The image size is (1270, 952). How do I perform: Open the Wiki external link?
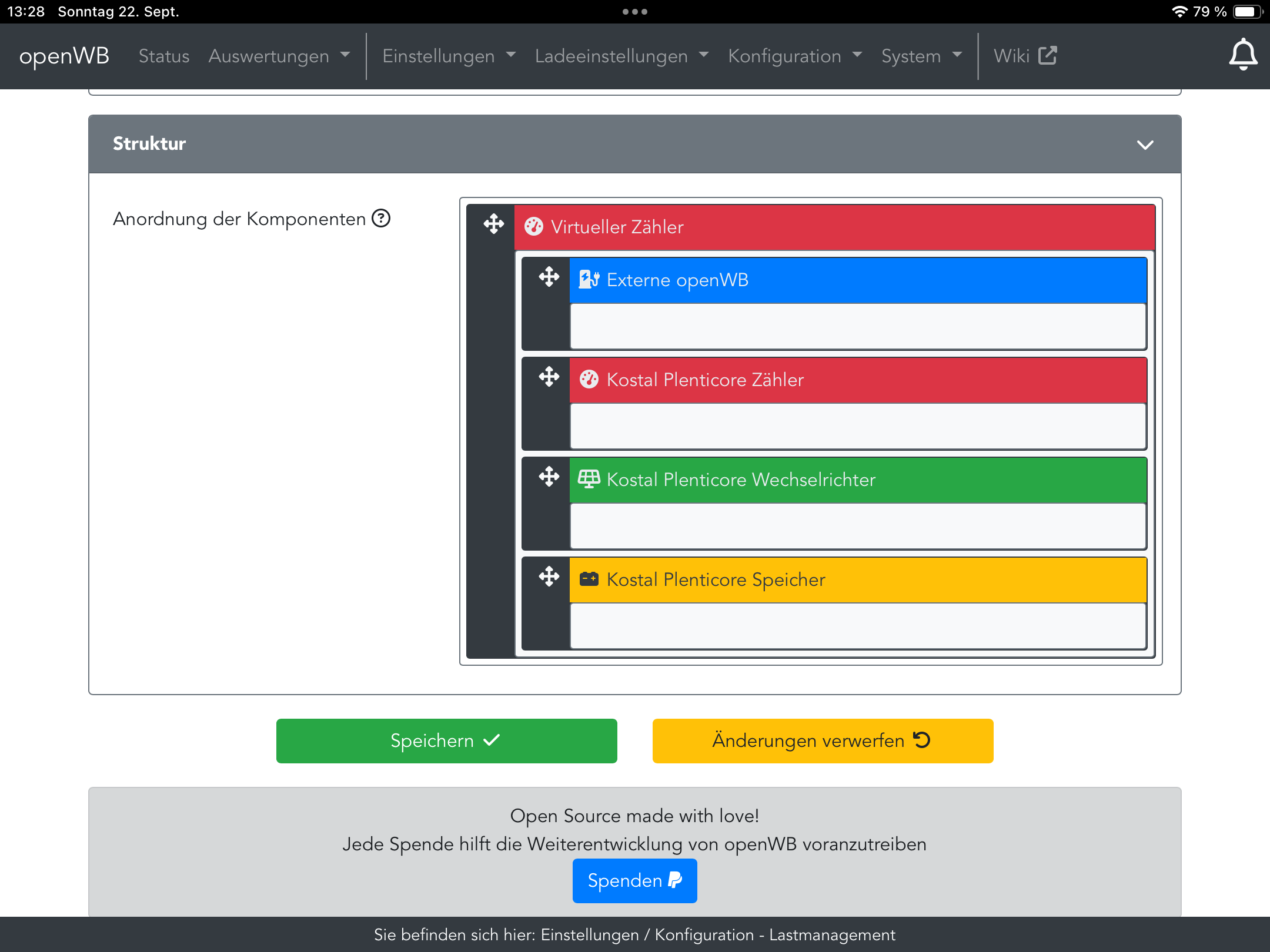[x=1024, y=56]
